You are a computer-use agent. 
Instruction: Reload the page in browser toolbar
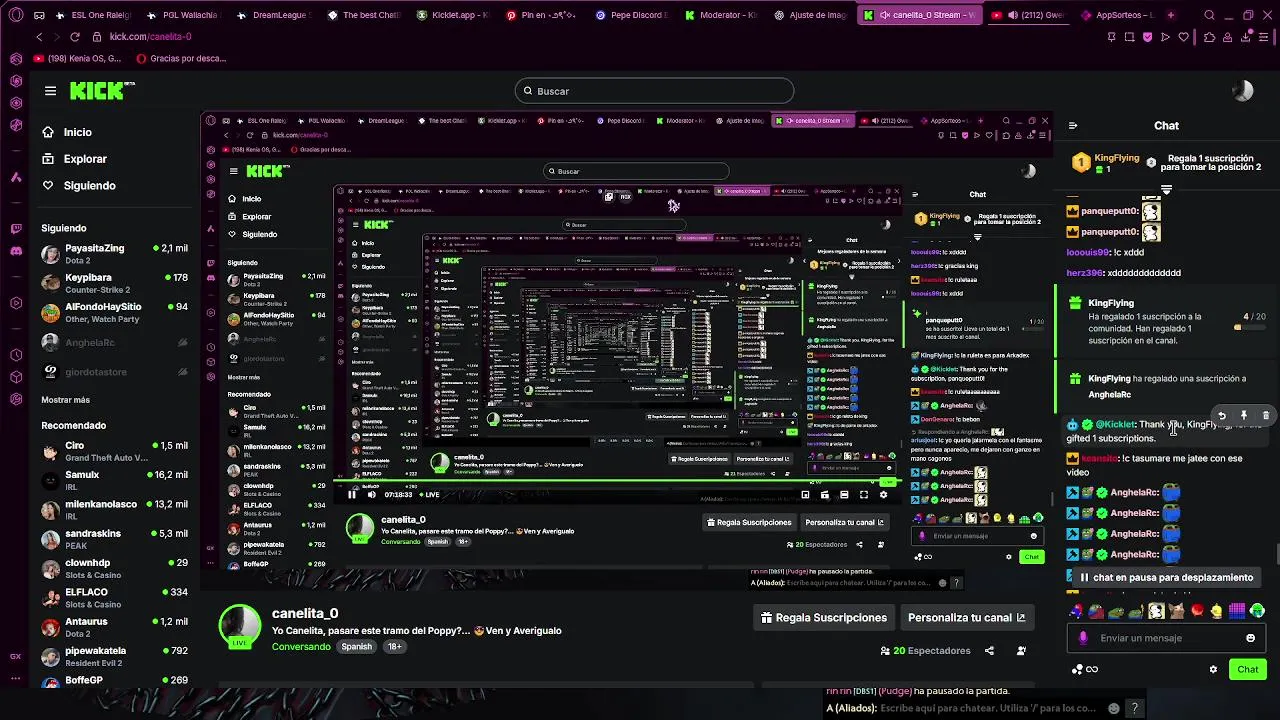75,37
